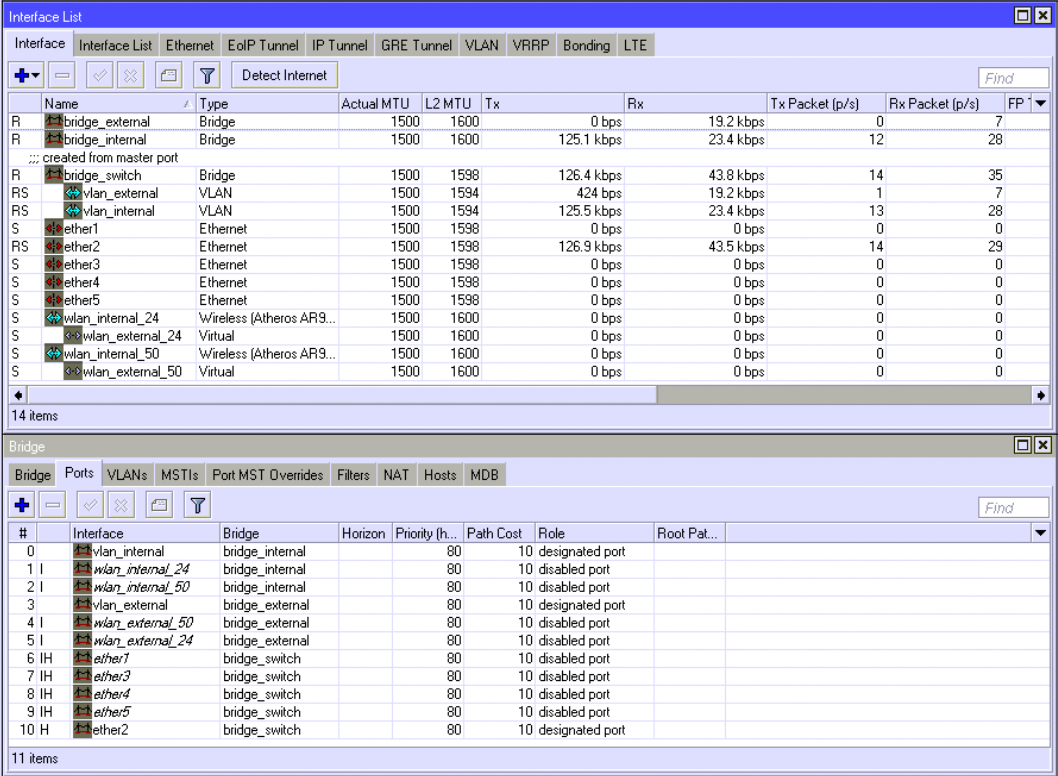Open the columns dropdown in Interface List table header

click(x=1041, y=103)
